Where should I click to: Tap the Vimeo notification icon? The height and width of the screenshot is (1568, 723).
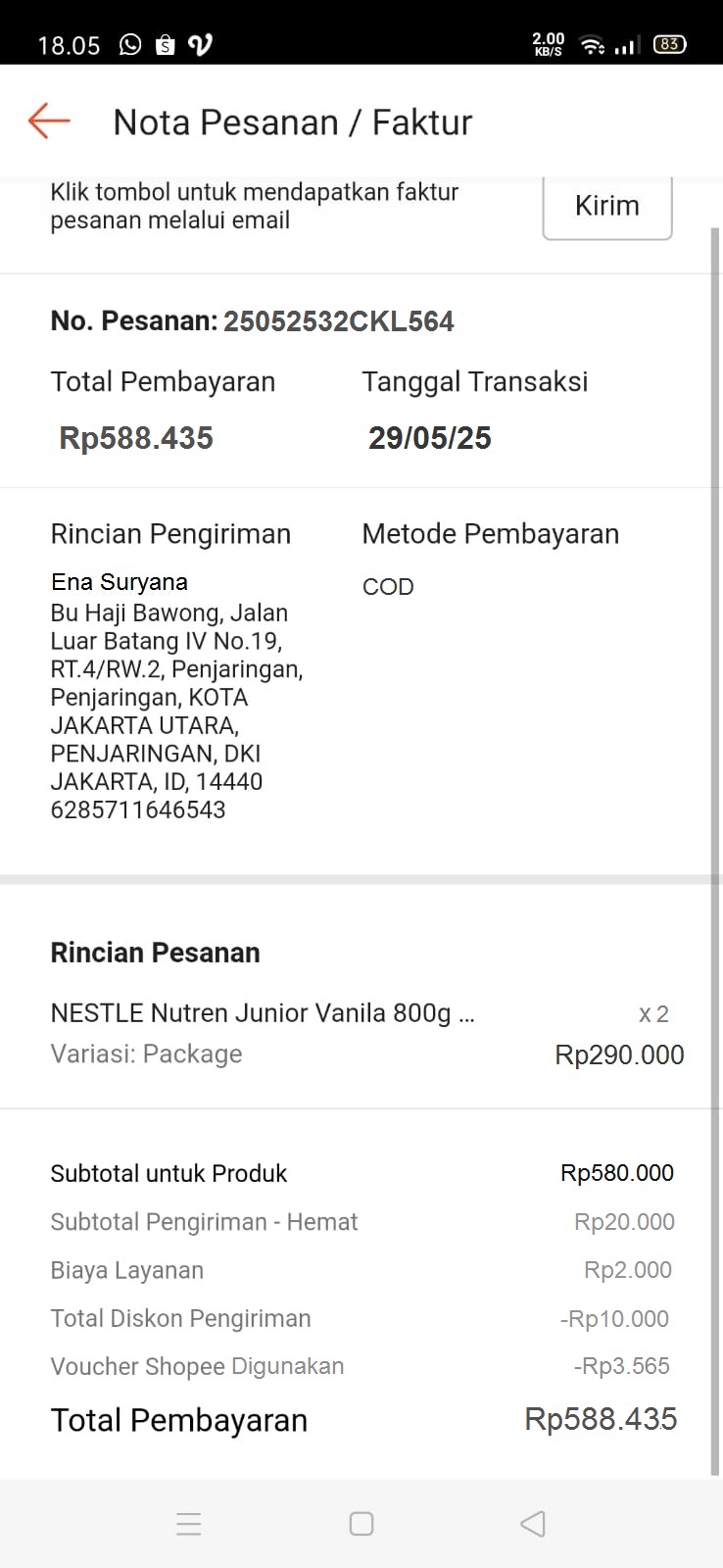[200, 44]
